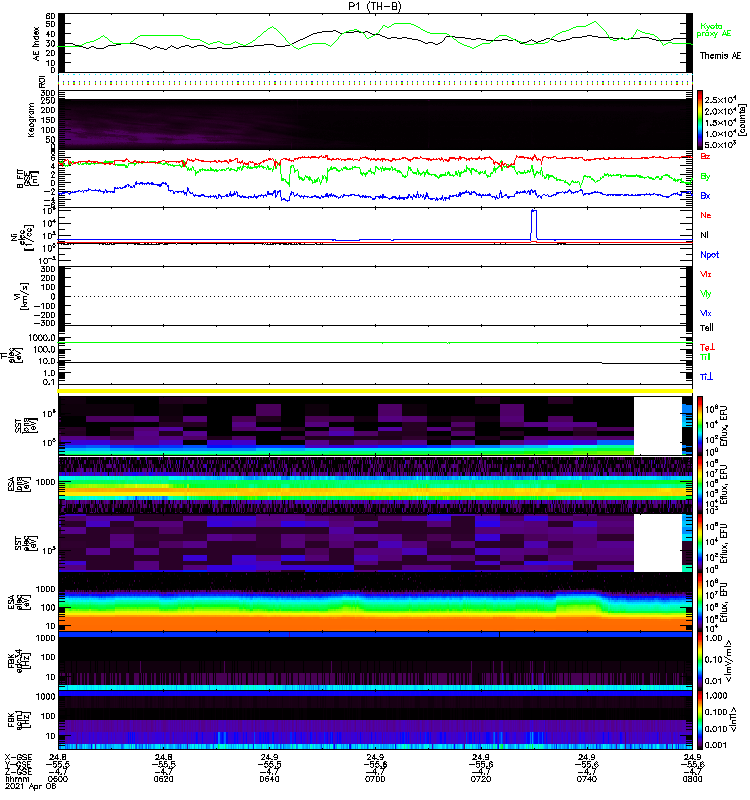750x800 pixels.
Task: Click the SST electrons Eflux color bar
Action: (x=701, y=543)
